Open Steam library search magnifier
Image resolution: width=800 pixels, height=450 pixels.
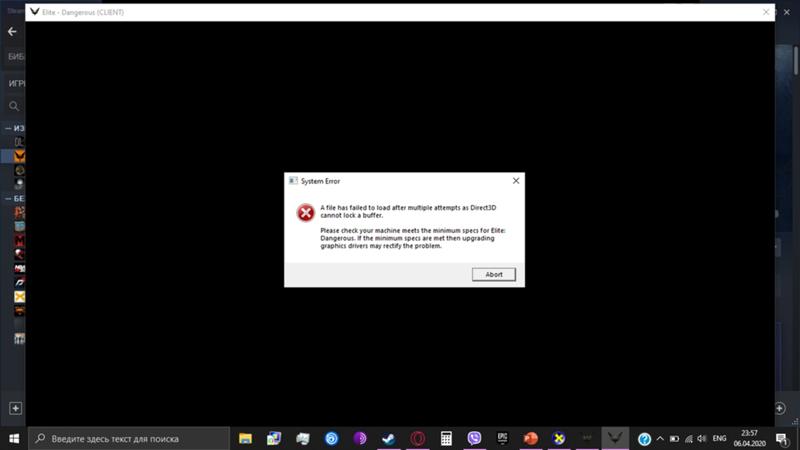coord(14,106)
